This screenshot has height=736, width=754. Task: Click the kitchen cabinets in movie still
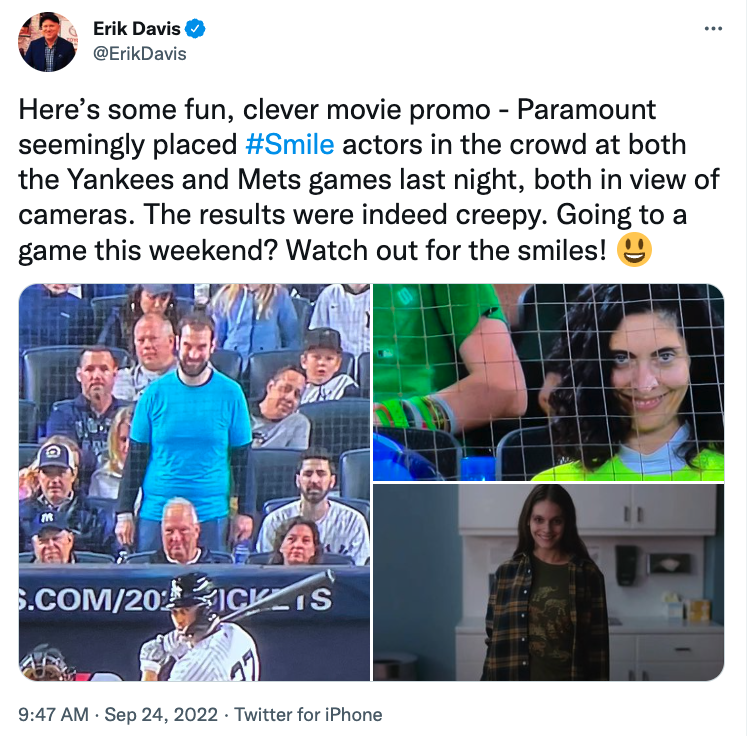640,510
